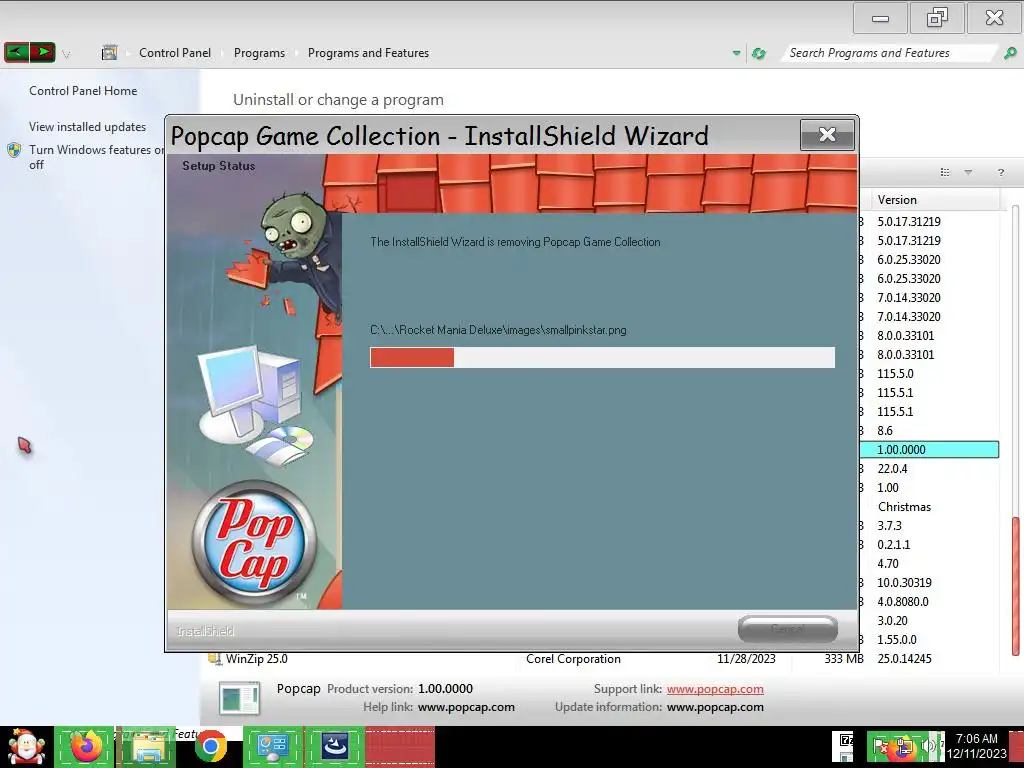Viewport: 1024px width, 768px height.
Task: Open the volume speaker tray icon
Action: [927, 746]
